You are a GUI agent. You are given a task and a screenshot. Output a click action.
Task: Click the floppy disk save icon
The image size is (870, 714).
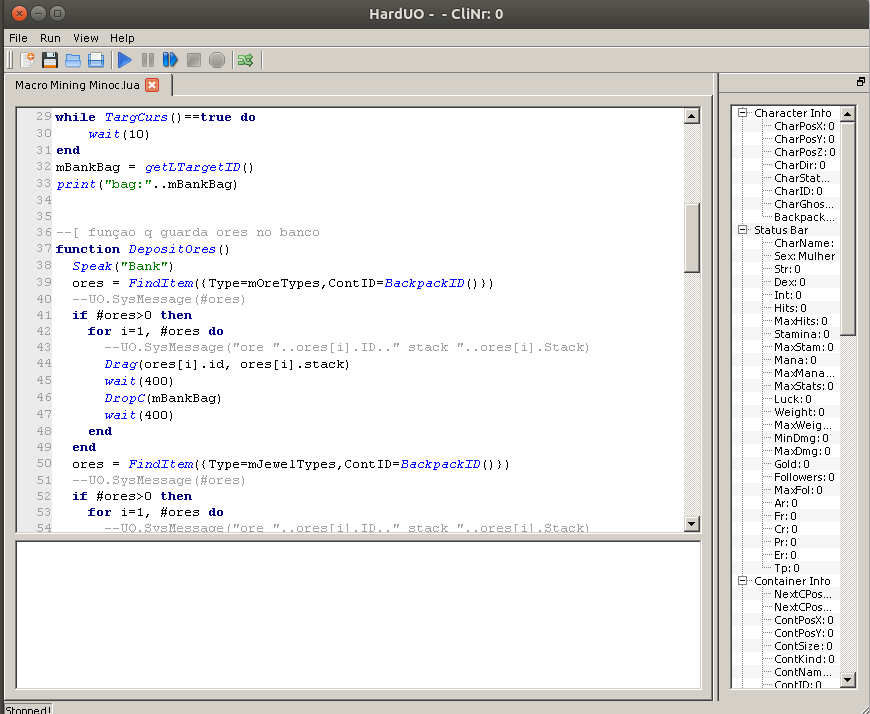tap(49, 60)
